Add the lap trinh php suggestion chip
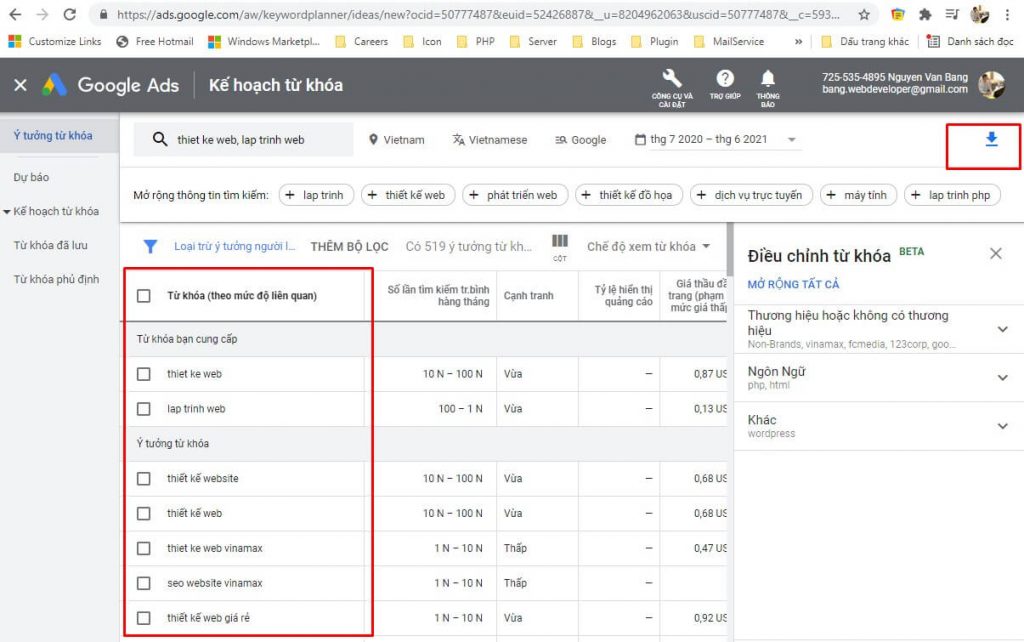This screenshot has height=642, width=1024. tap(952, 195)
